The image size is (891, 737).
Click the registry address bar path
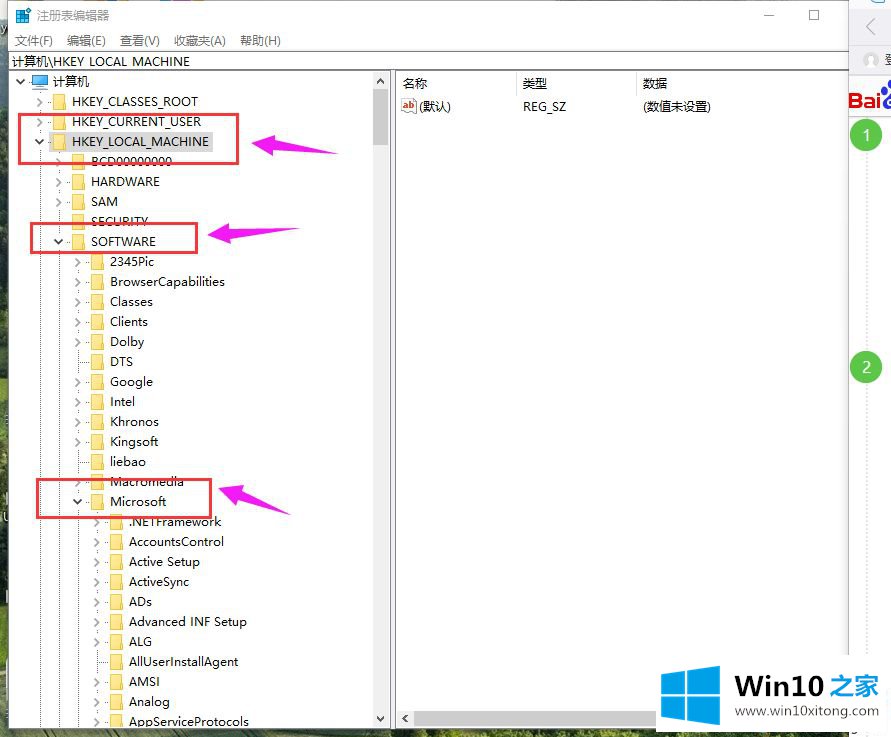click(429, 61)
